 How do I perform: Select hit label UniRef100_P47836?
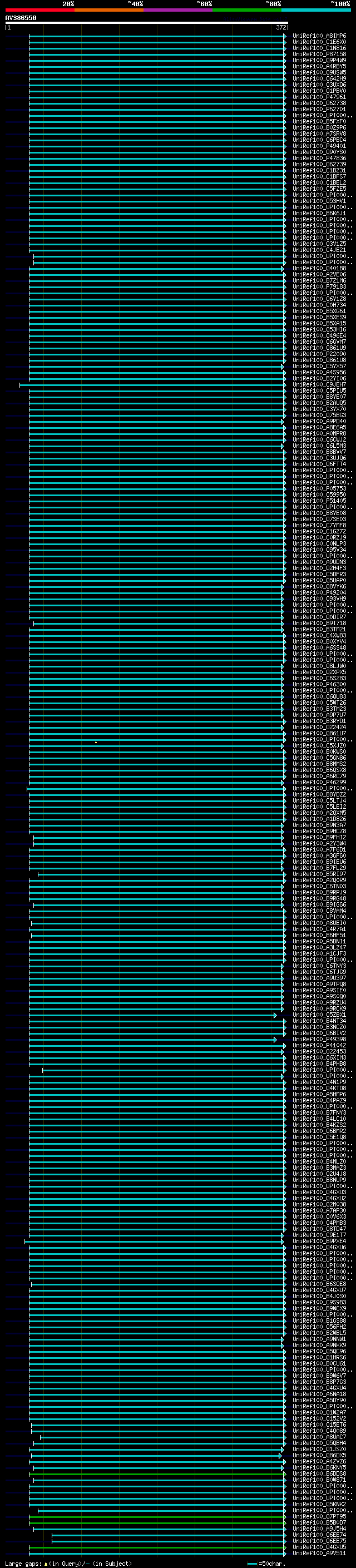coord(319,159)
